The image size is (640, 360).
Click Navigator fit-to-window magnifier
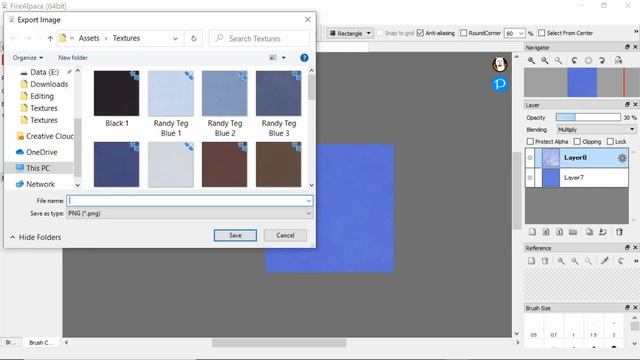click(558, 60)
